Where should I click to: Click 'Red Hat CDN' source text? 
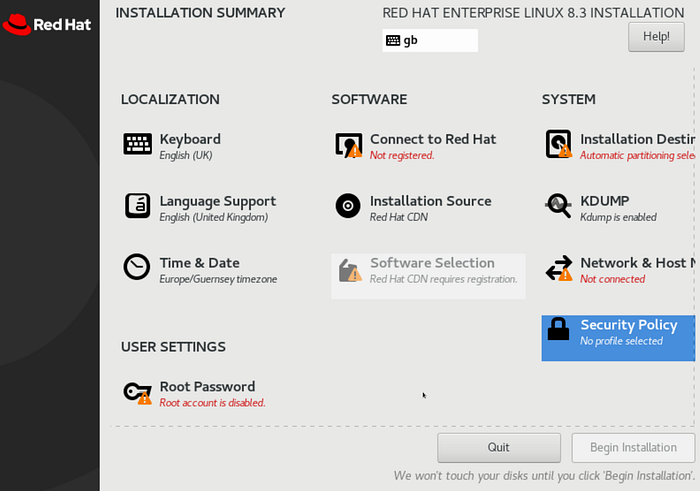(x=399, y=217)
